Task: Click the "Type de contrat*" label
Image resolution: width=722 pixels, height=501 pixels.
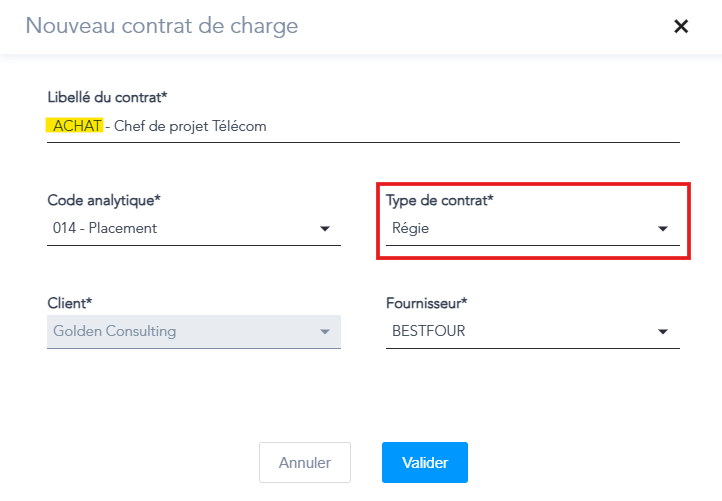Action: click(x=440, y=200)
